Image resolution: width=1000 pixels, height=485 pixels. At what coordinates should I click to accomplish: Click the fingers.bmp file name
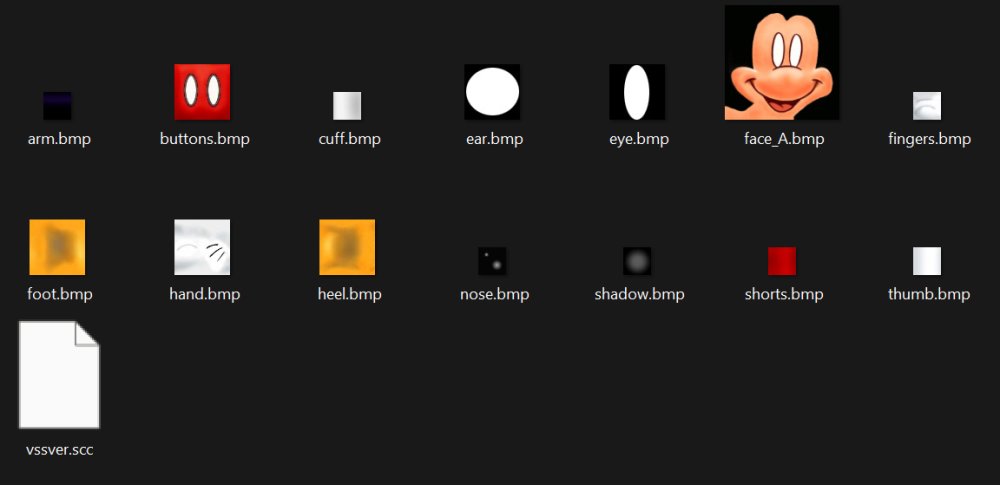(929, 139)
